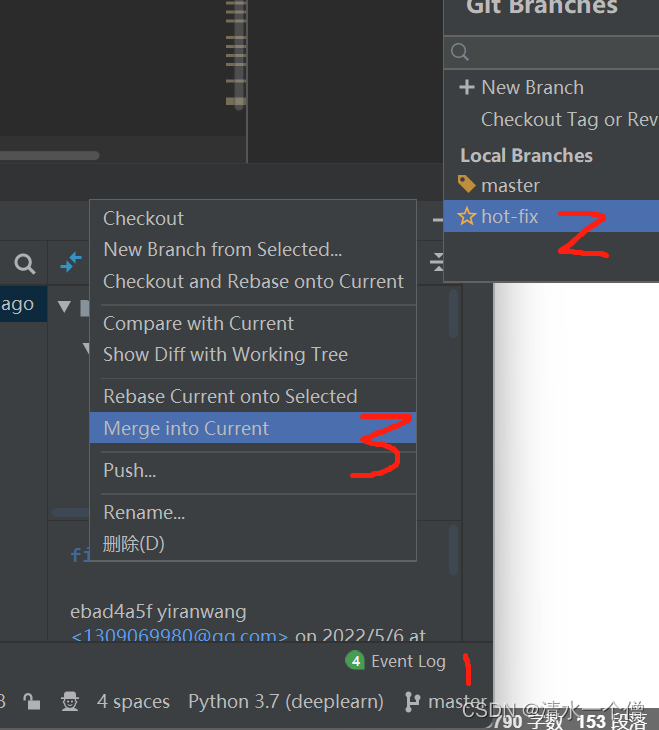Image resolution: width=659 pixels, height=730 pixels.
Task: Click the email link 1309069980@qq.com
Action: coord(179,635)
